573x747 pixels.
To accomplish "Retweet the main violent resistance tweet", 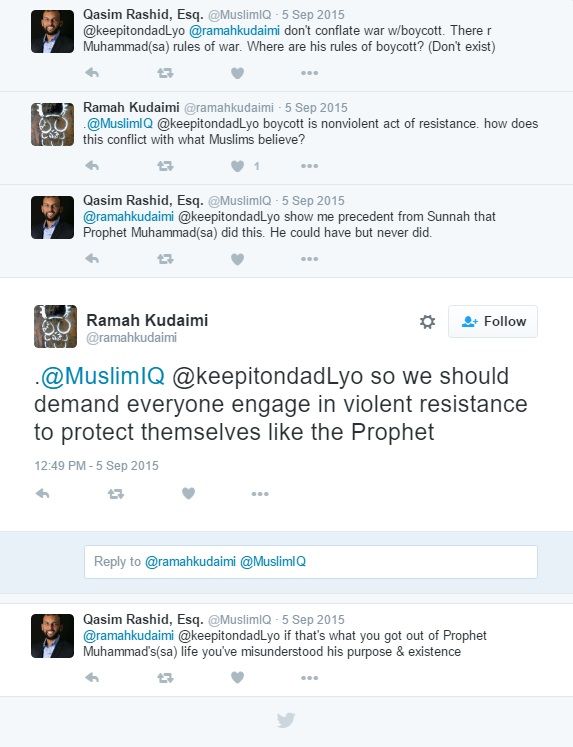I will (x=116, y=494).
